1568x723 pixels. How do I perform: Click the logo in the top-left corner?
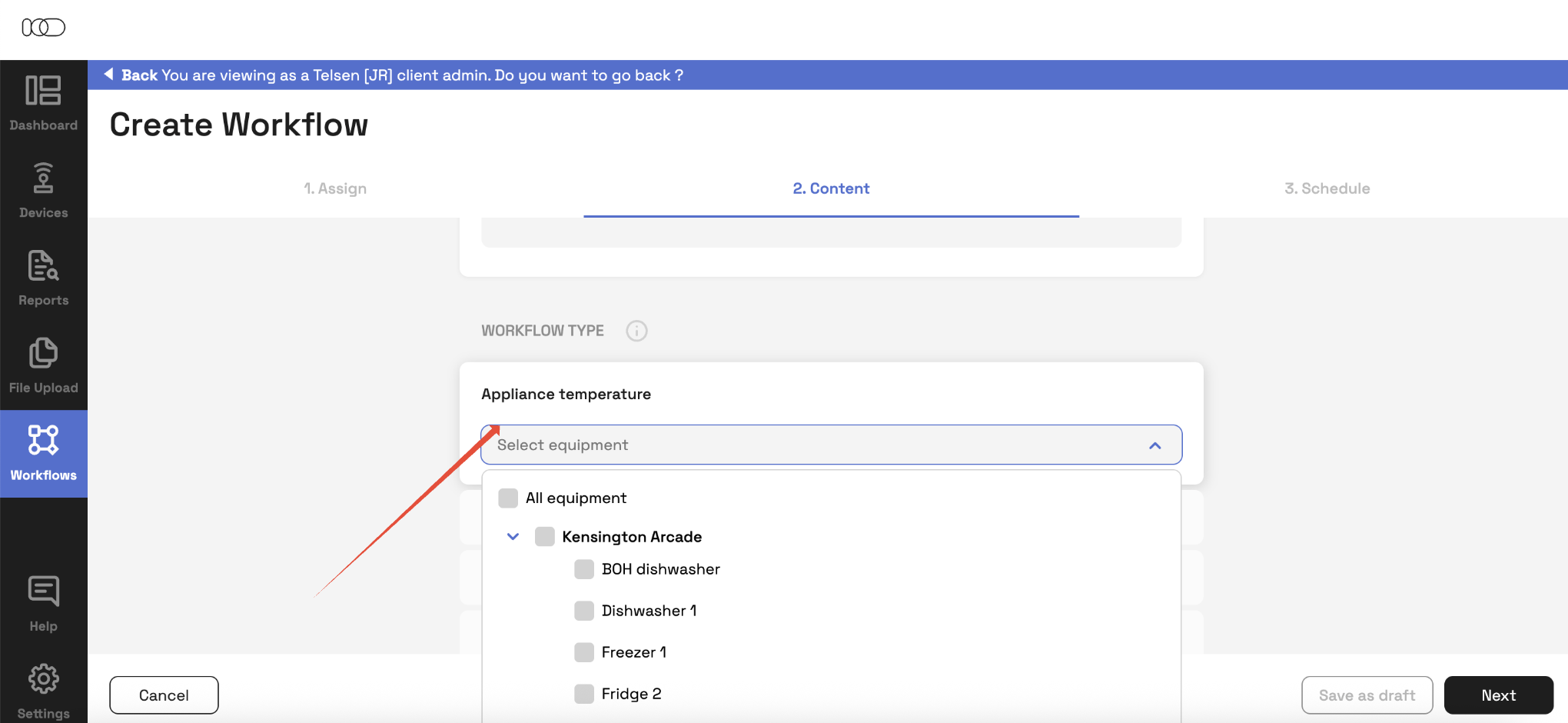pos(43,28)
